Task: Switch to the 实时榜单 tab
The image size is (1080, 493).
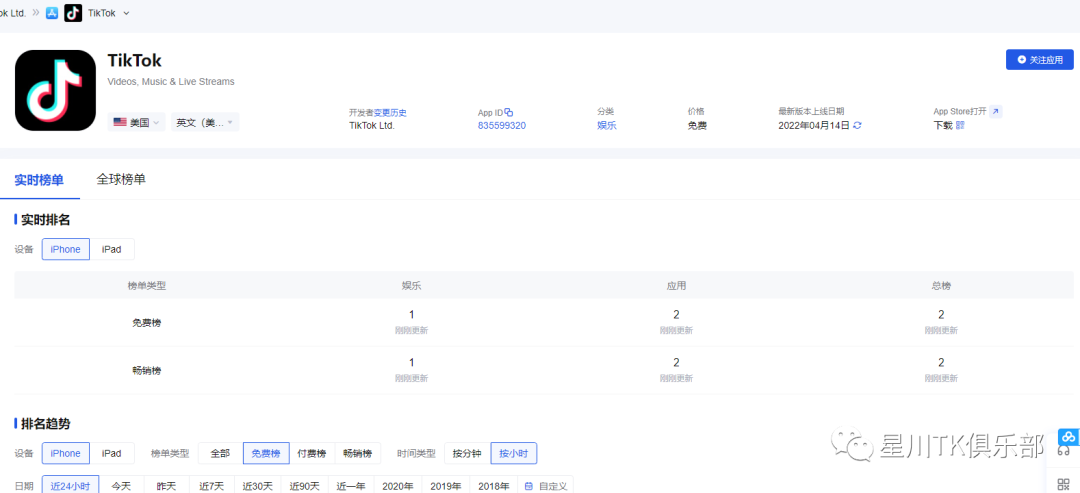Action: point(39,180)
